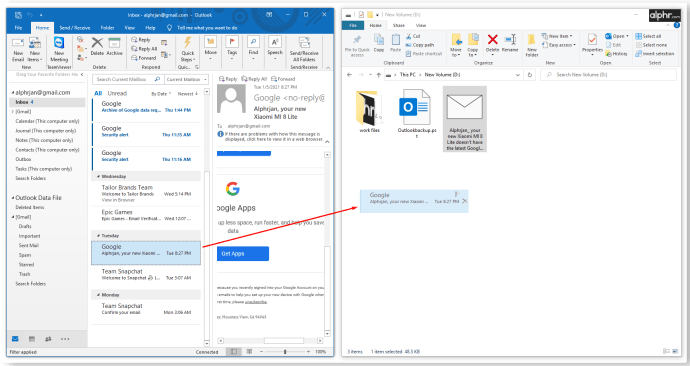Click Paste icon in Explorer ribbon
Viewport: 690px width, 366px height.
pyautogui.click(x=396, y=43)
